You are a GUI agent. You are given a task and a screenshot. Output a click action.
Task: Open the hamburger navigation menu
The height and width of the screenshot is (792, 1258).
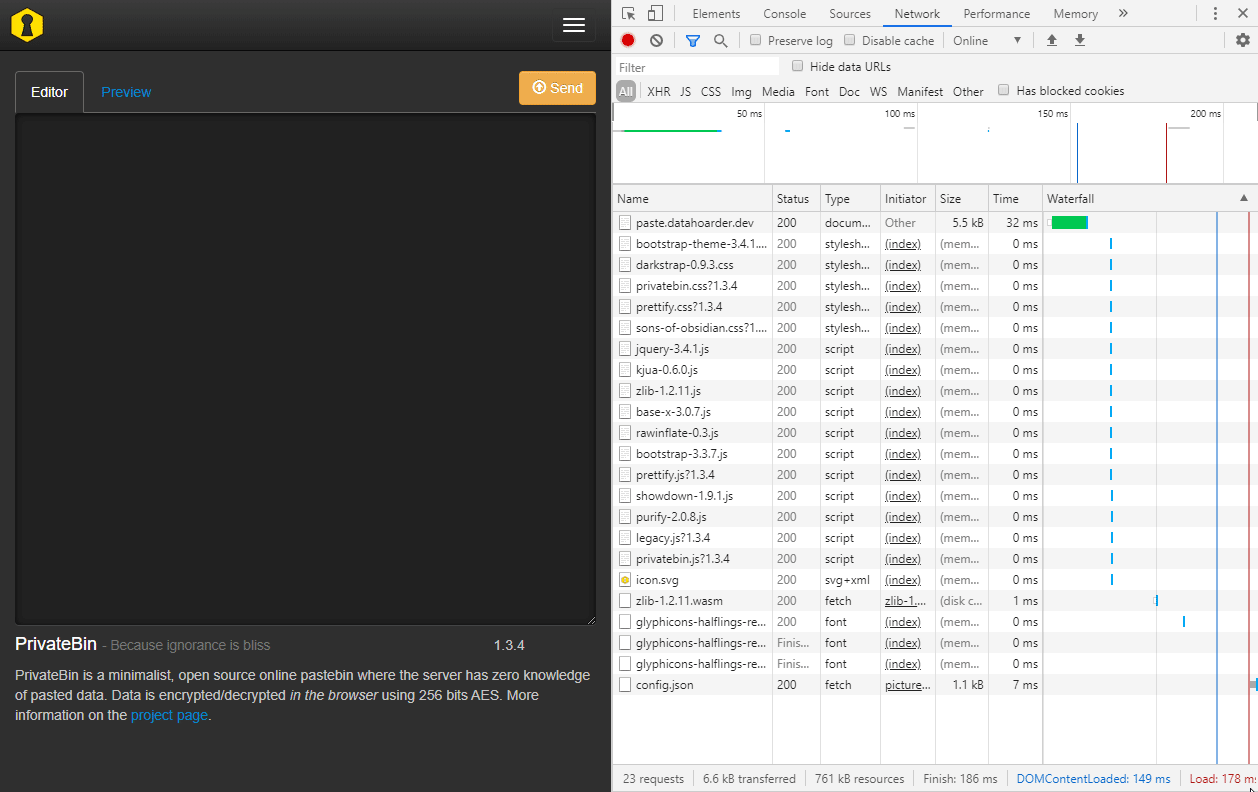click(574, 25)
